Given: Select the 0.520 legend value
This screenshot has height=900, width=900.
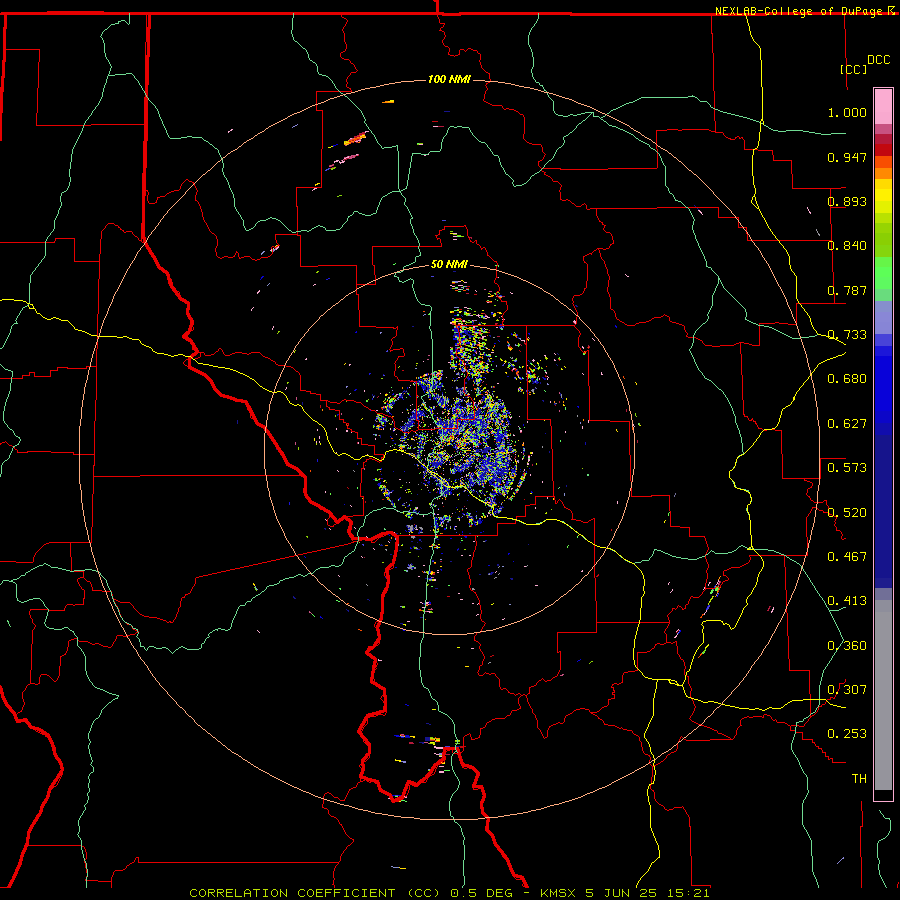Looking at the screenshot, I should [847, 513].
